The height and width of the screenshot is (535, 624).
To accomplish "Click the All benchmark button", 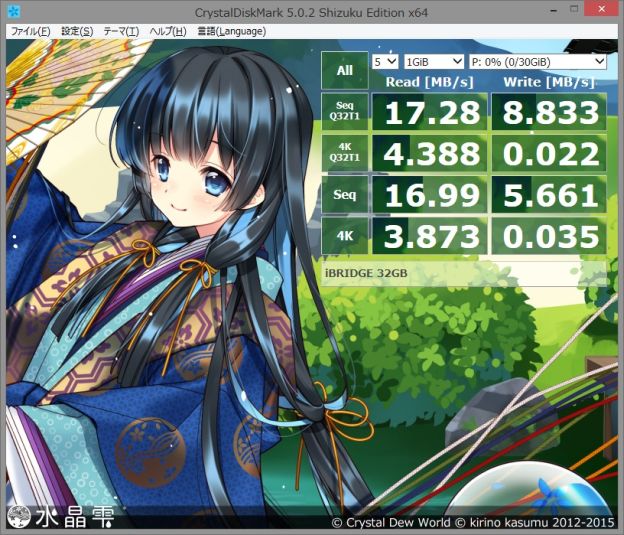I will (345, 70).
